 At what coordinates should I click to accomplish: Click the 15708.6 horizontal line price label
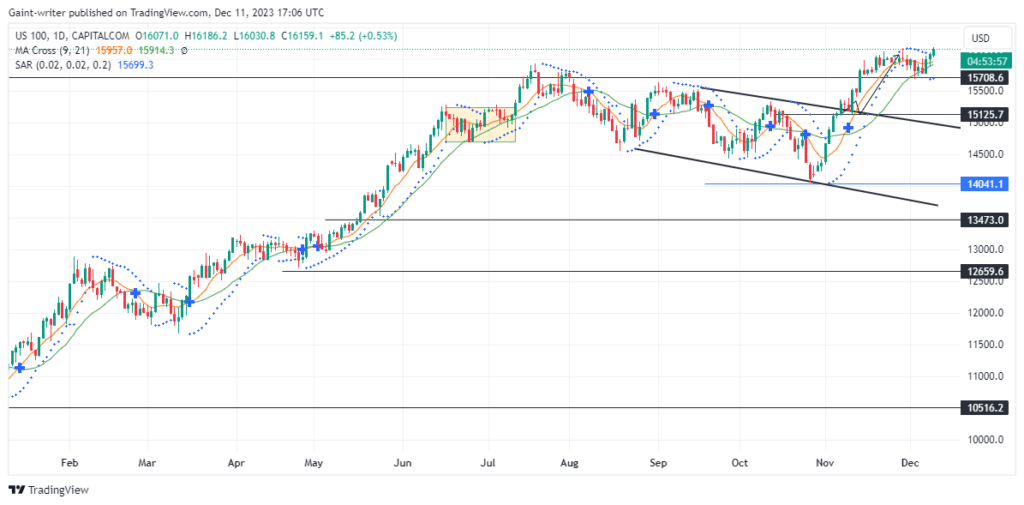(x=984, y=78)
